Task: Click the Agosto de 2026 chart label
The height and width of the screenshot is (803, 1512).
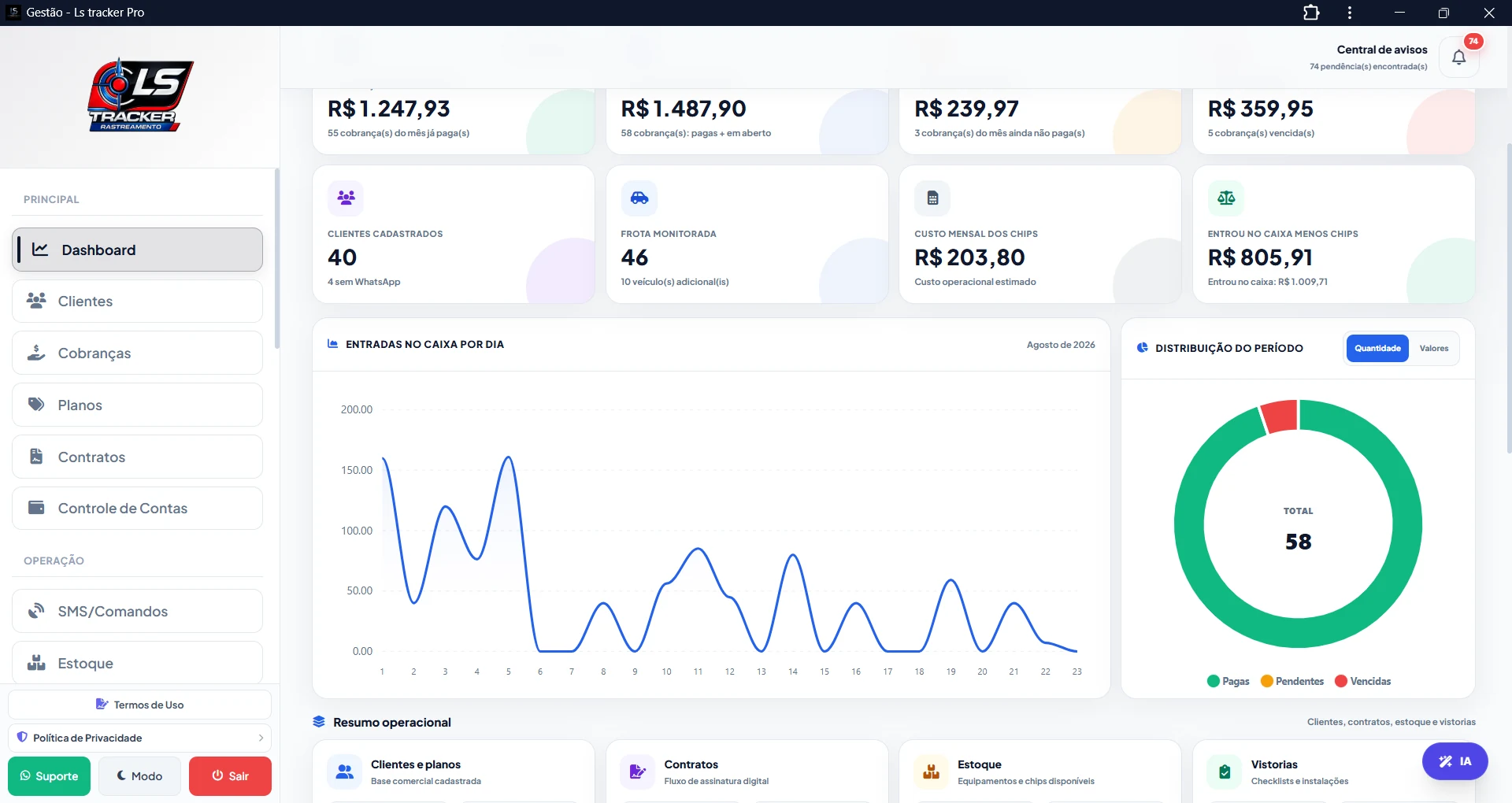Action: pos(1061,345)
